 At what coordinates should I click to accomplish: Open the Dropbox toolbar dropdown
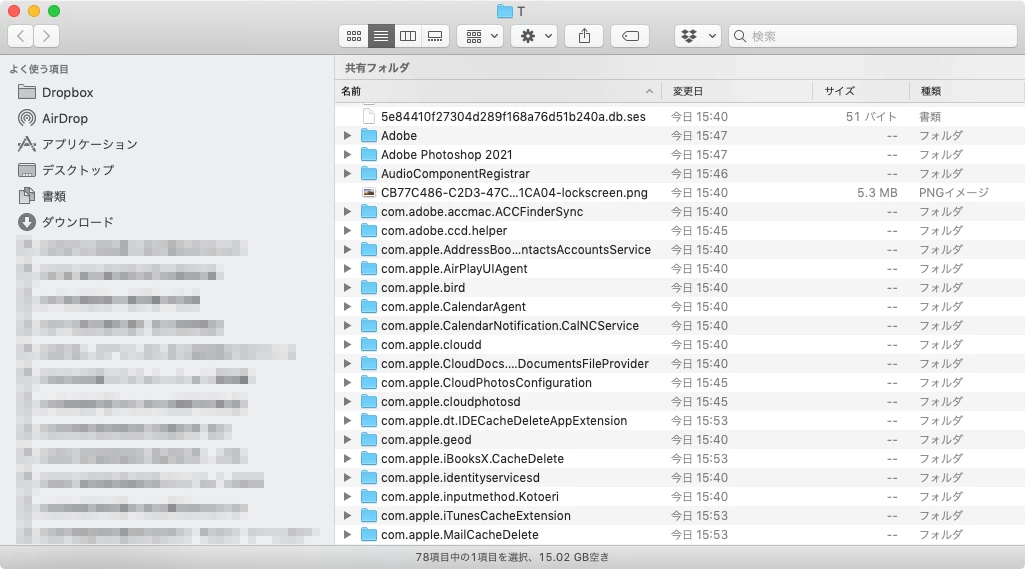click(x=698, y=36)
